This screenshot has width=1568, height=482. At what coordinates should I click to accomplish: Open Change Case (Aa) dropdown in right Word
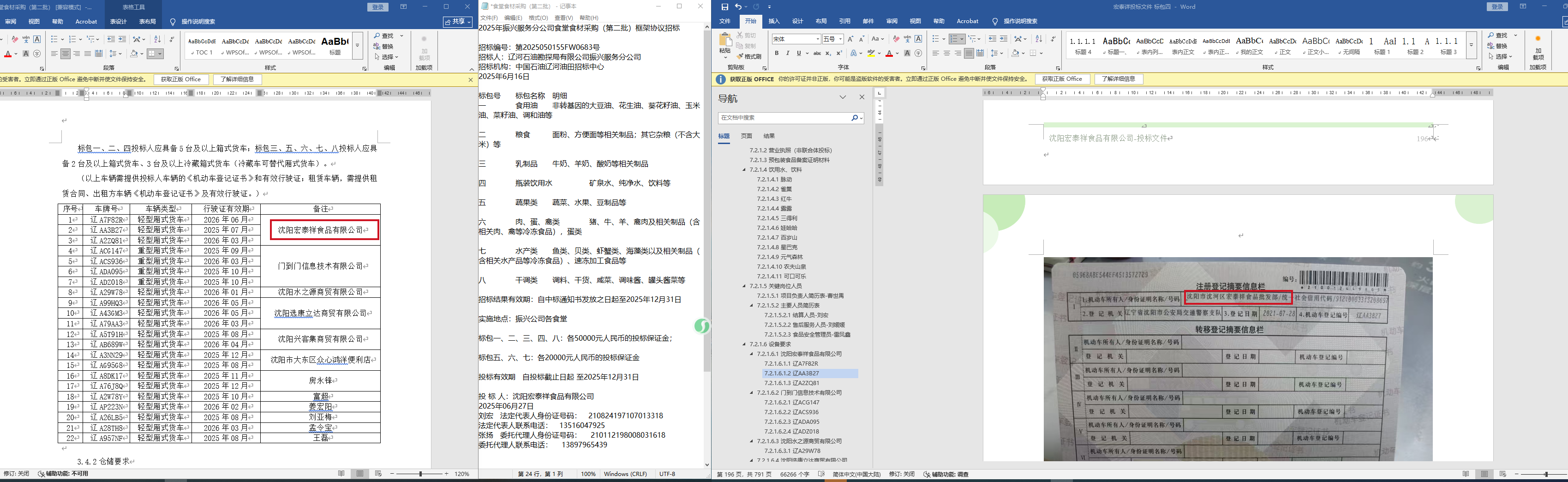click(x=877, y=39)
